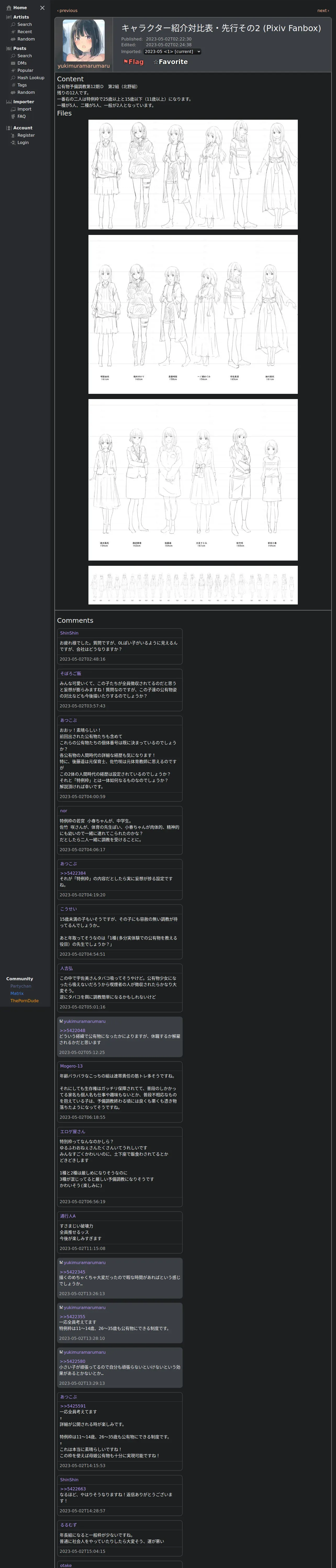Screen dimensions: 336x1568
Task: Open commenter エロゲ屋さん profile
Action: (72, 1132)
